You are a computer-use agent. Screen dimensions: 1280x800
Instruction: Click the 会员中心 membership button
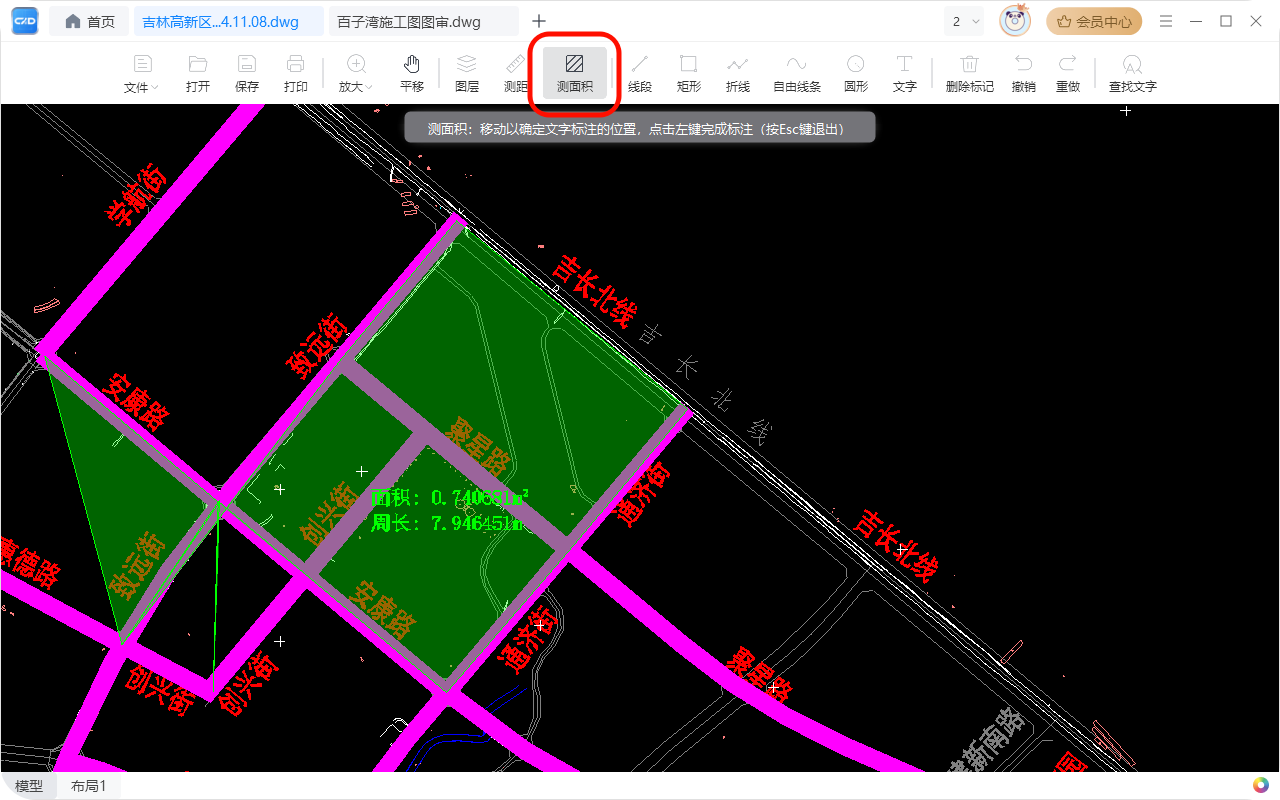click(x=1094, y=21)
